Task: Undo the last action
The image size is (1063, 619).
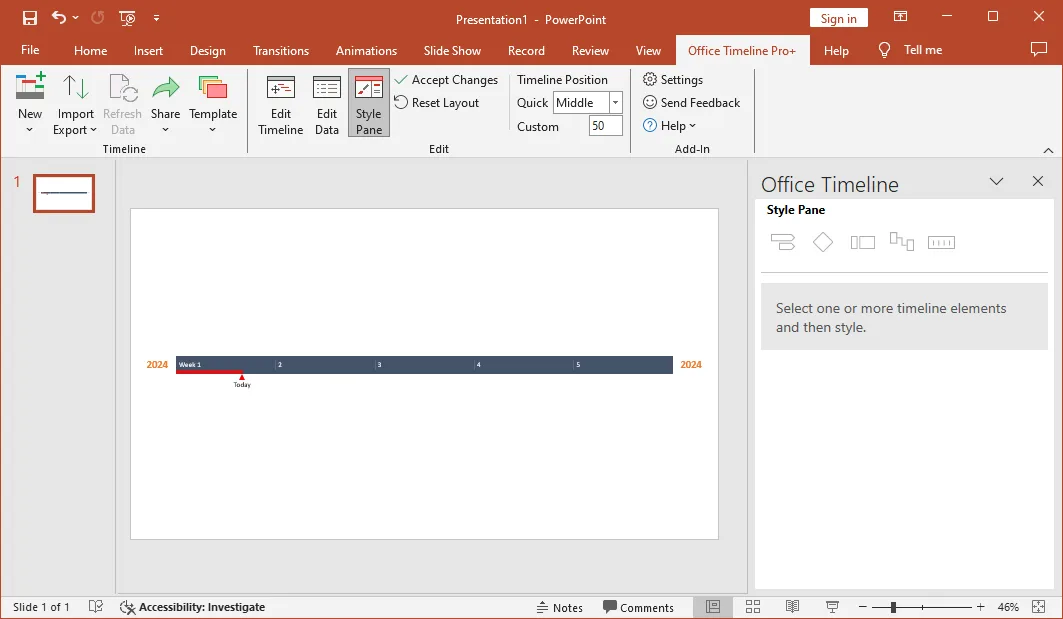Action: [x=59, y=18]
